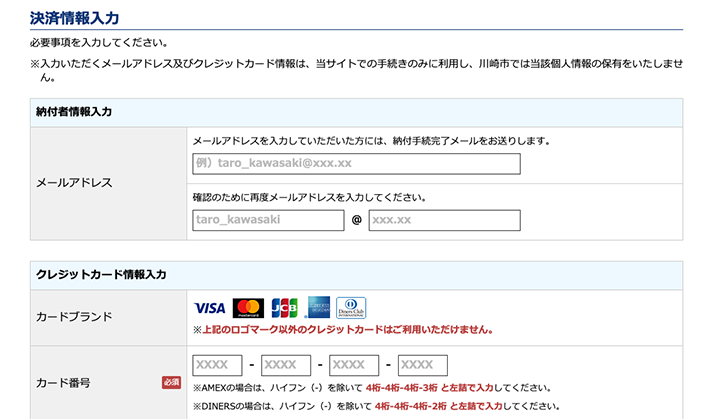This screenshot has height=419, width=720.
Task: Focus the taro_kawasaki@xxx.xx email address field
Action: coord(356,164)
